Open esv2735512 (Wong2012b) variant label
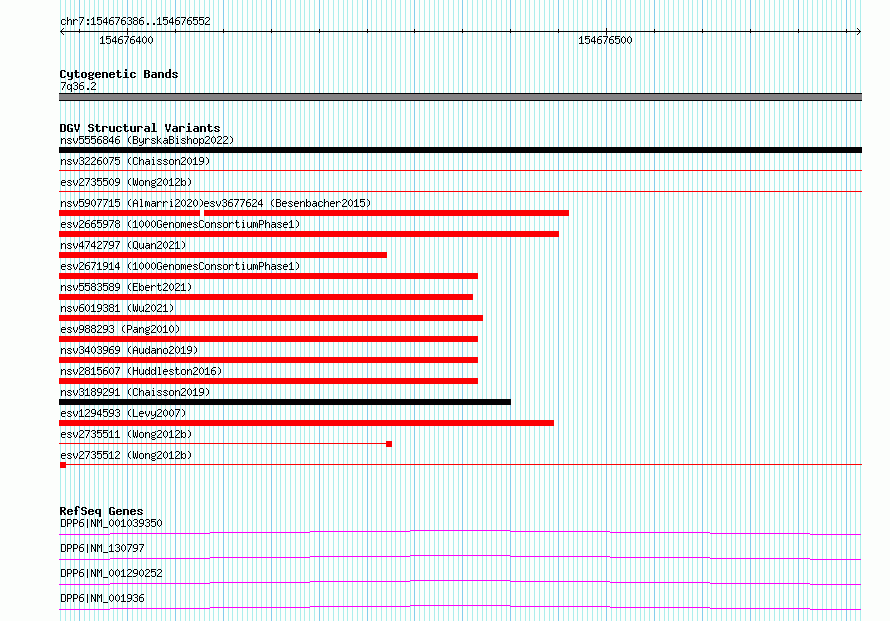The height and width of the screenshot is (621, 890). coord(126,455)
